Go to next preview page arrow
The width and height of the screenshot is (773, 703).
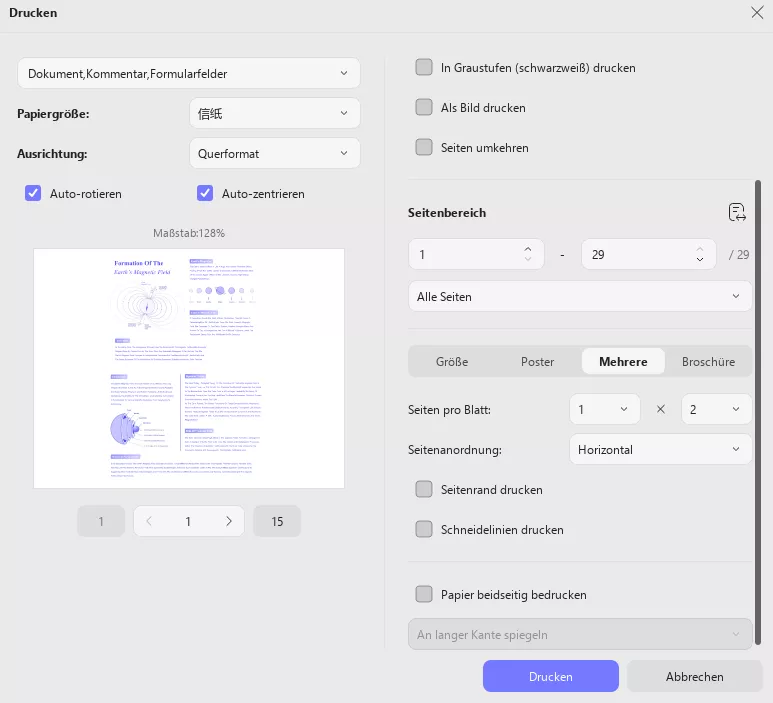(229, 521)
